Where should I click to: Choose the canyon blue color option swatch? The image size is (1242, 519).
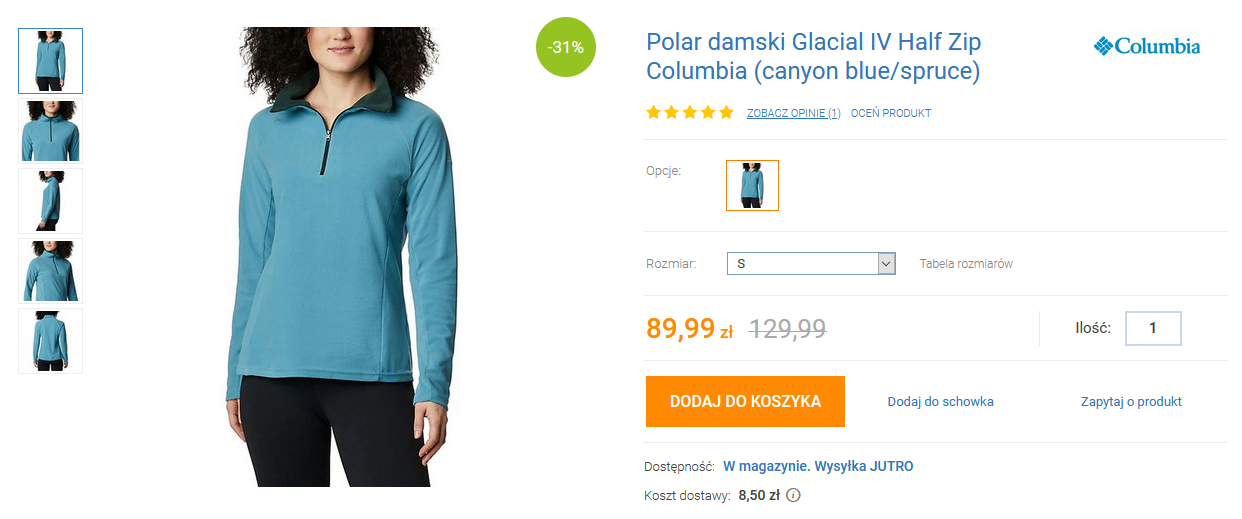(x=752, y=185)
